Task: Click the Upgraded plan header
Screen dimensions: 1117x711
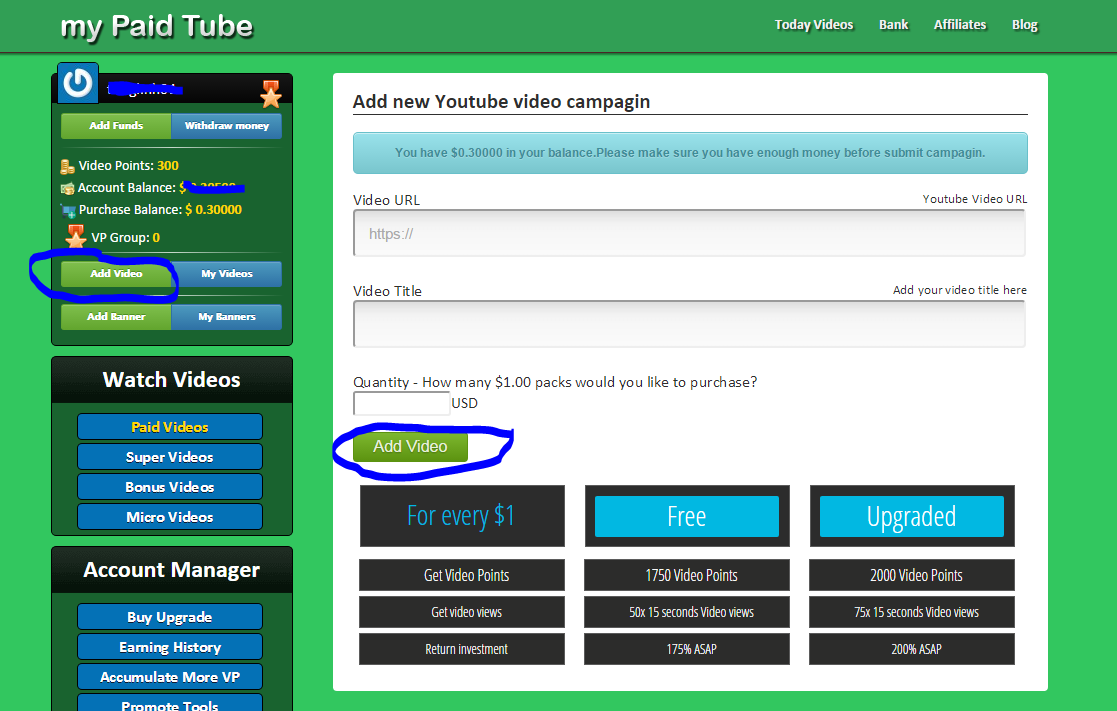Action: (912, 517)
